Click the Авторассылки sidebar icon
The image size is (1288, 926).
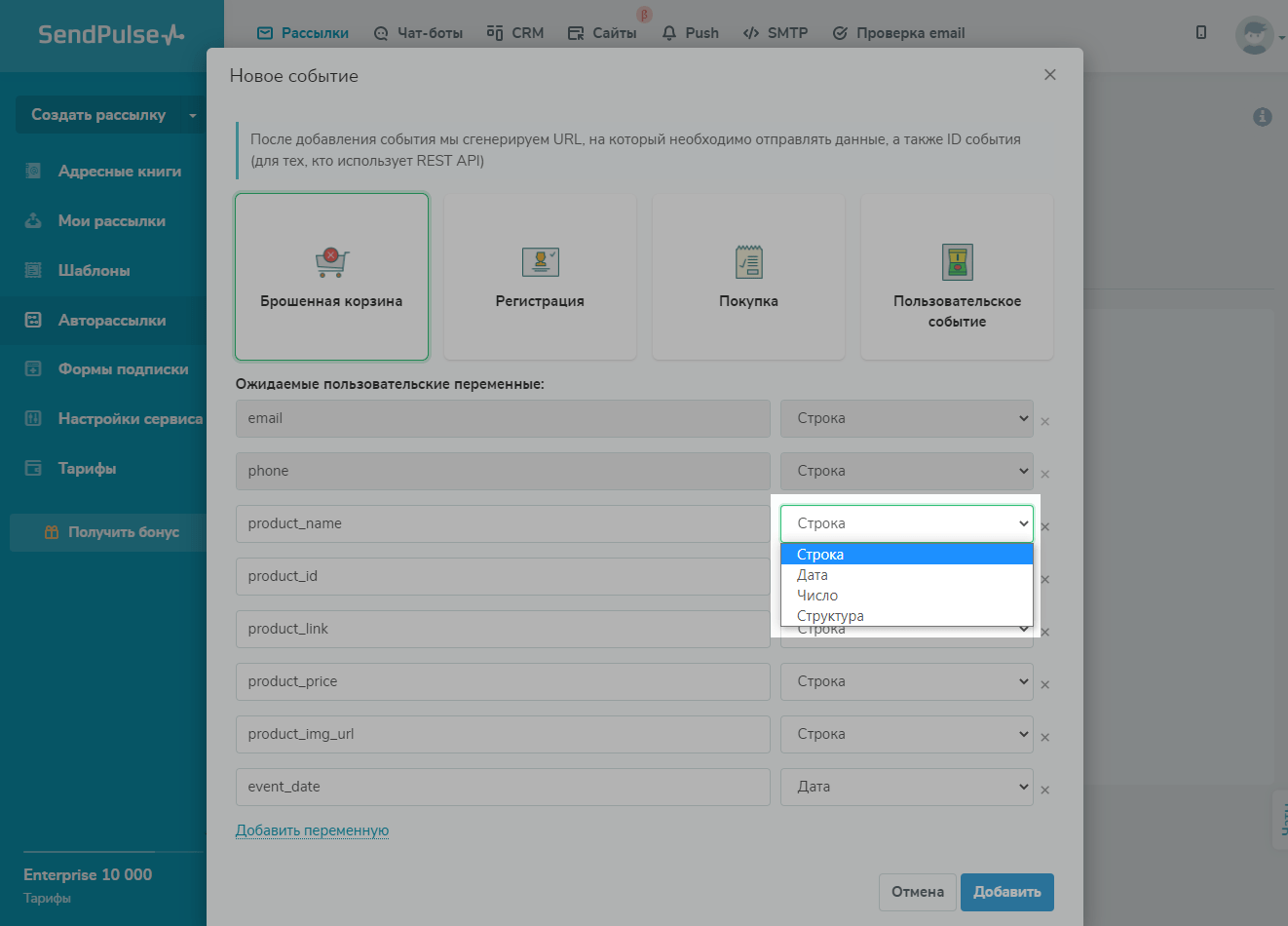[33, 320]
